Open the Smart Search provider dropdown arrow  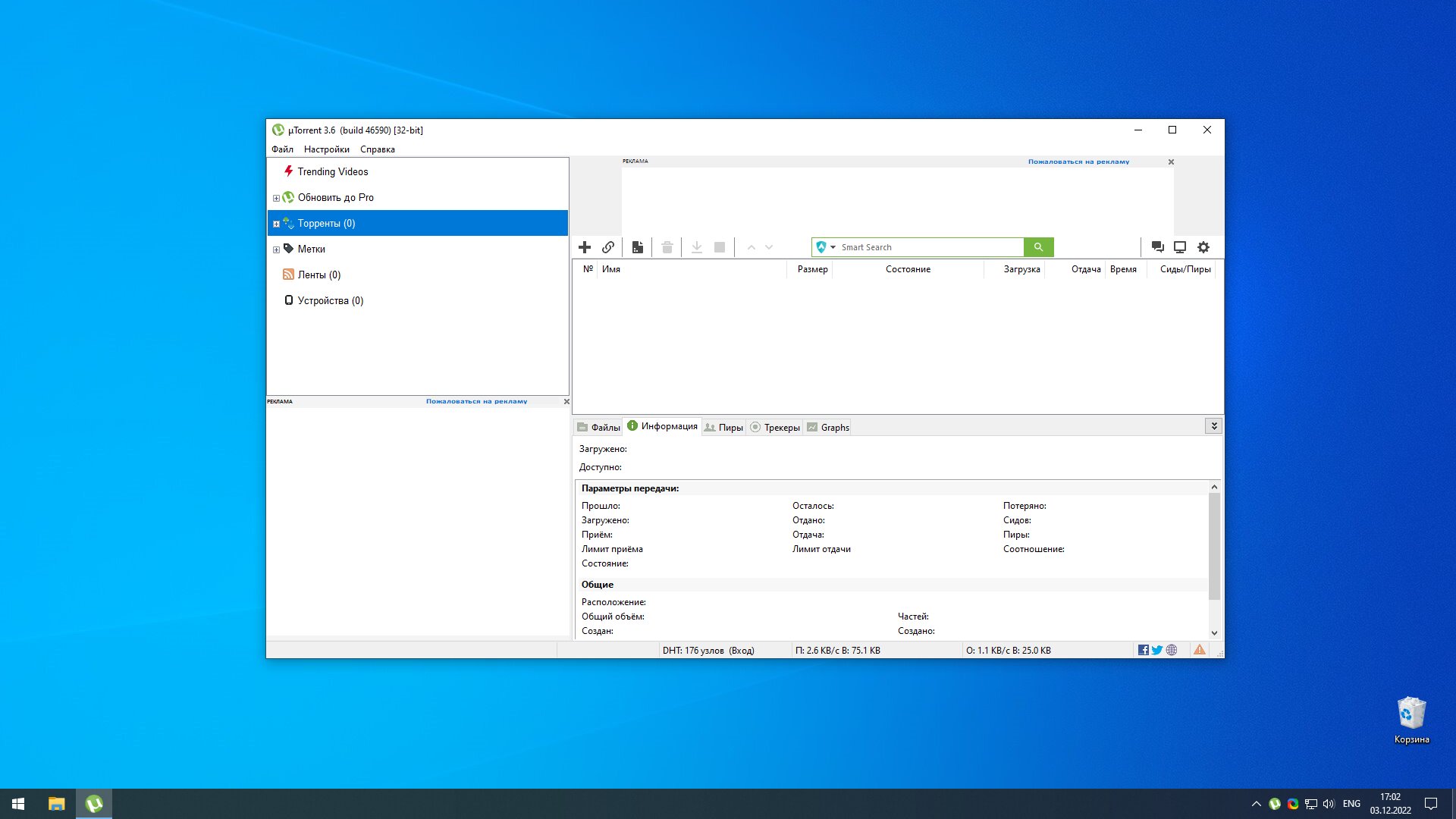833,247
